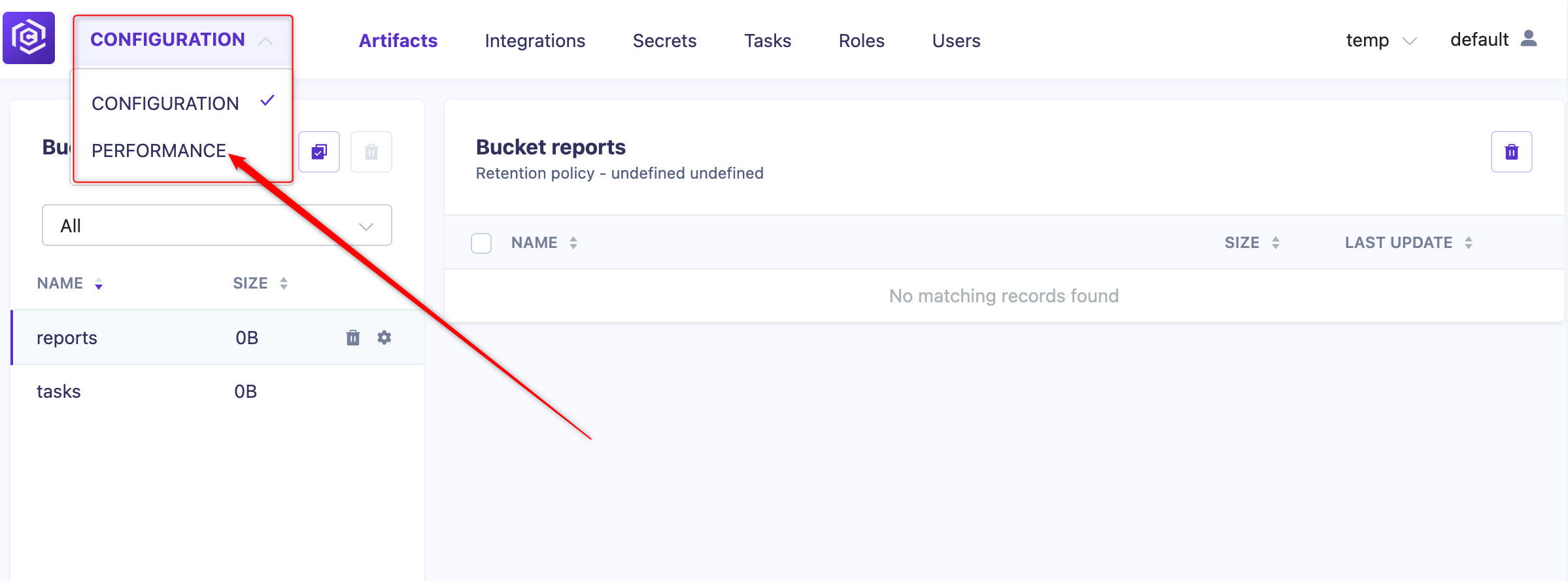Switch to the Integrations tab
The width and height of the screenshot is (1568, 581).
click(x=535, y=41)
